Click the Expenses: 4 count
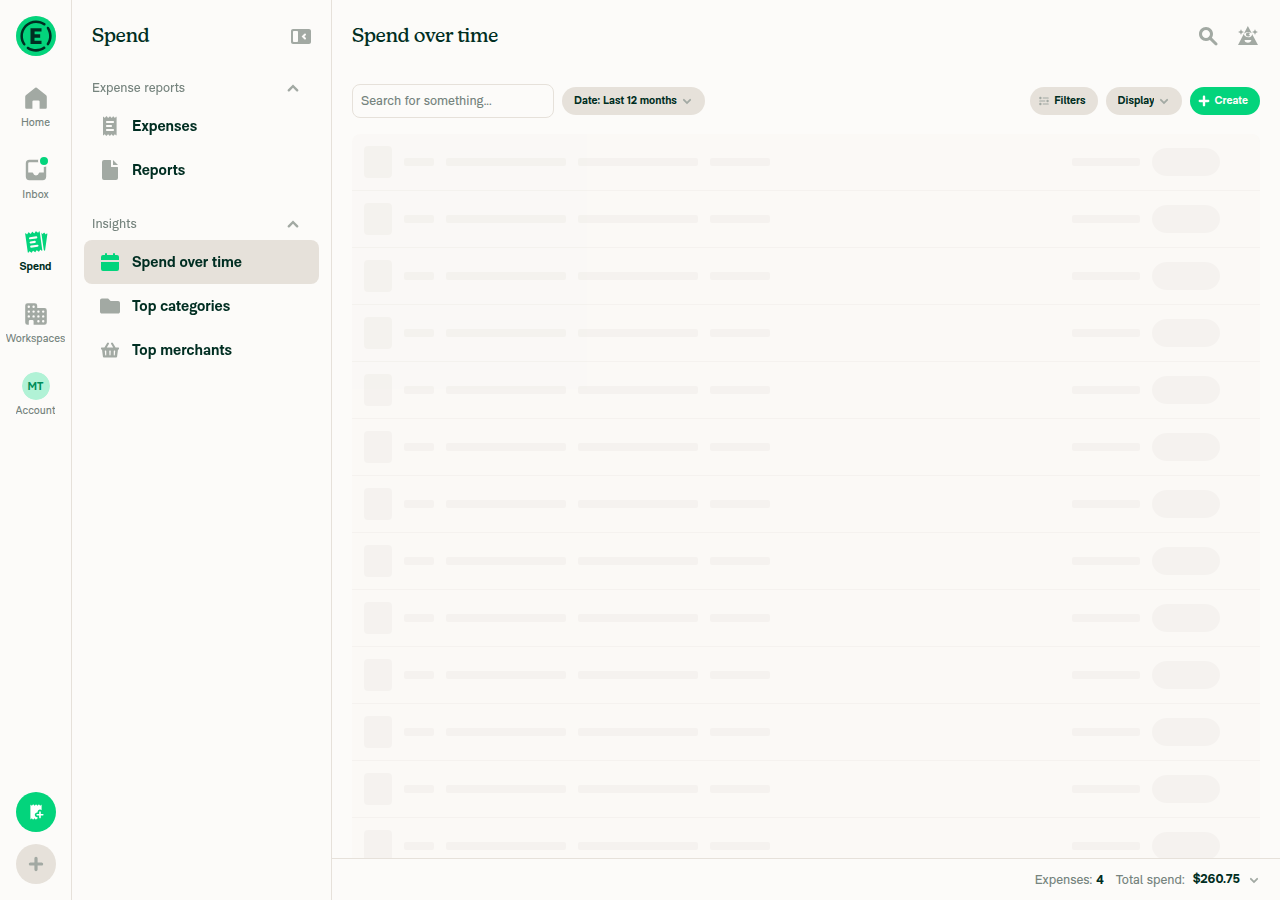 point(1069,880)
